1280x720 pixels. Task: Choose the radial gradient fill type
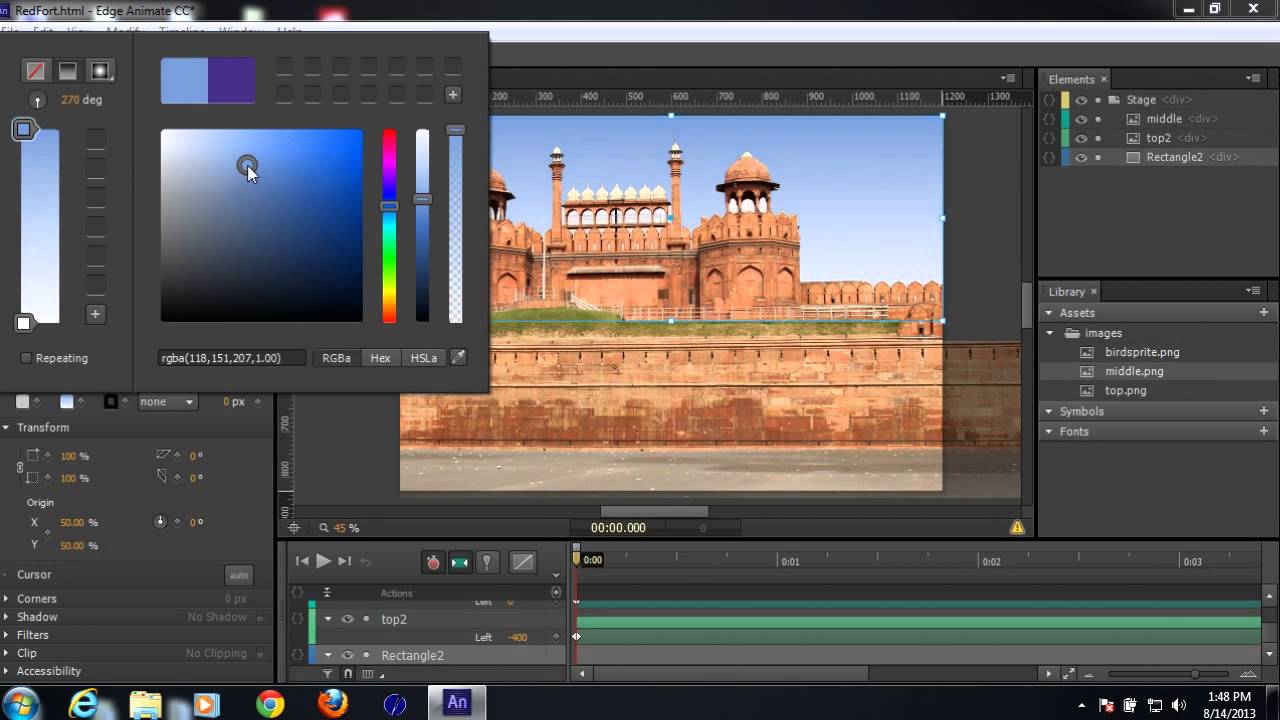click(100, 71)
